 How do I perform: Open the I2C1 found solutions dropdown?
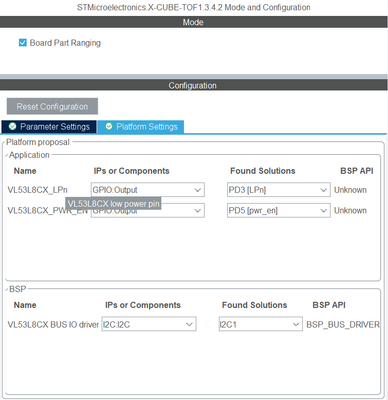point(261,324)
